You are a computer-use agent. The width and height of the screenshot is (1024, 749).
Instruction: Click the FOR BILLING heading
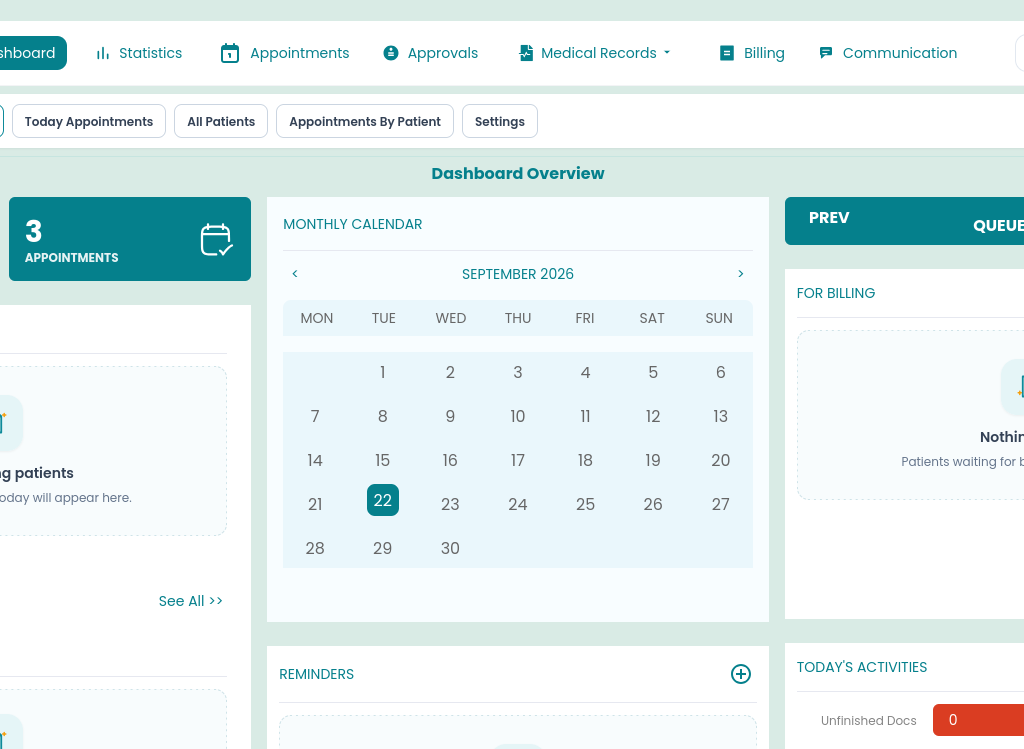(x=836, y=293)
